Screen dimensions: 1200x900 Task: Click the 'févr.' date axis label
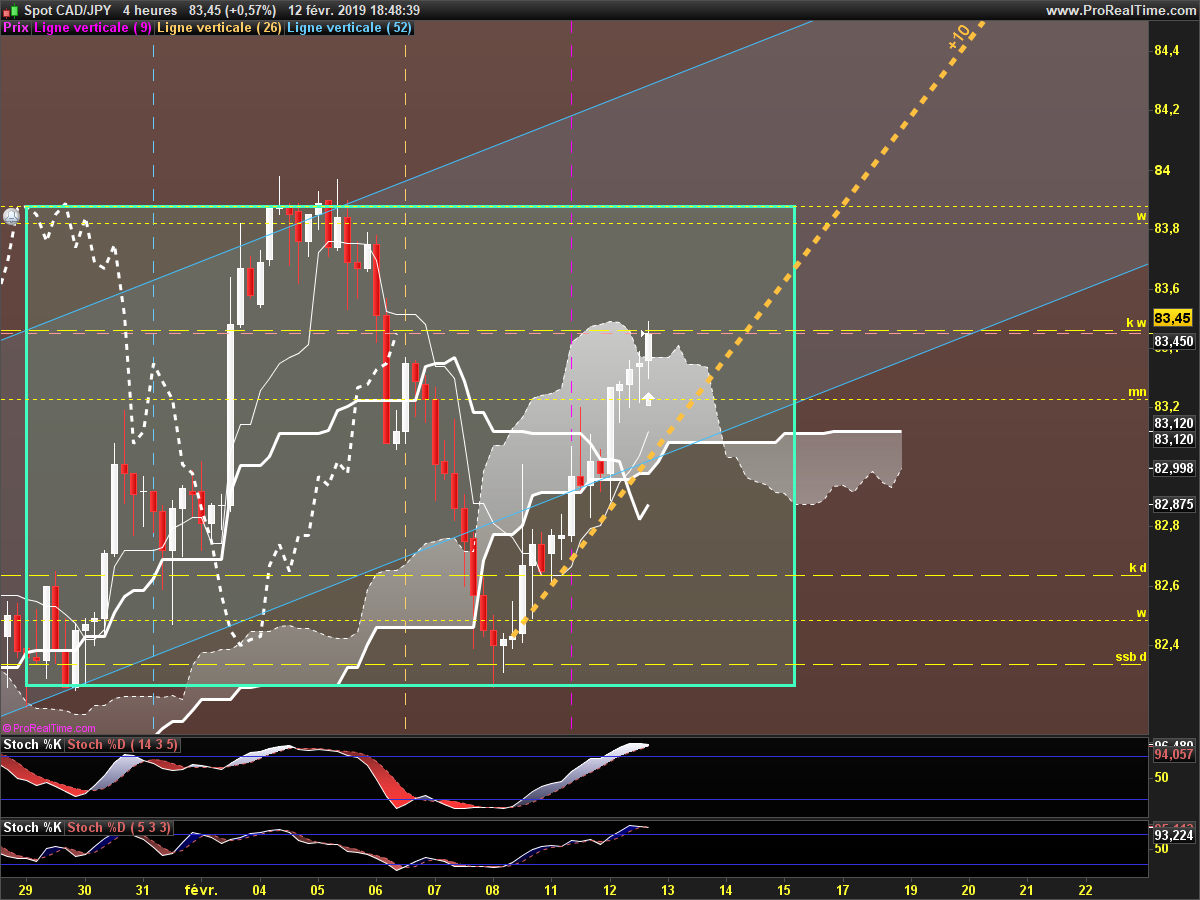(x=201, y=889)
